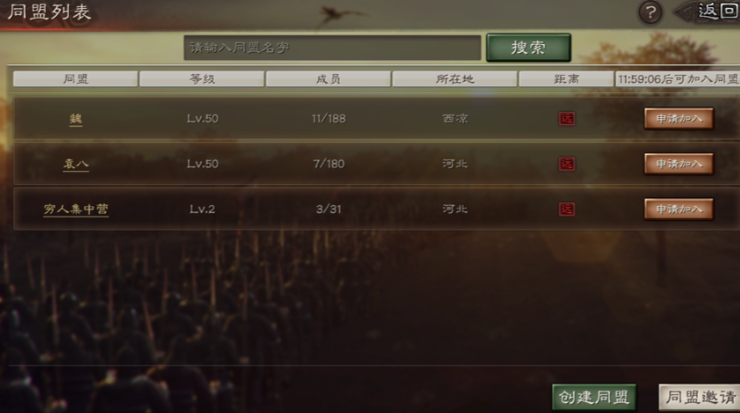Image resolution: width=740 pixels, height=413 pixels.
Task: Open the question mark help icon
Action: click(650, 12)
